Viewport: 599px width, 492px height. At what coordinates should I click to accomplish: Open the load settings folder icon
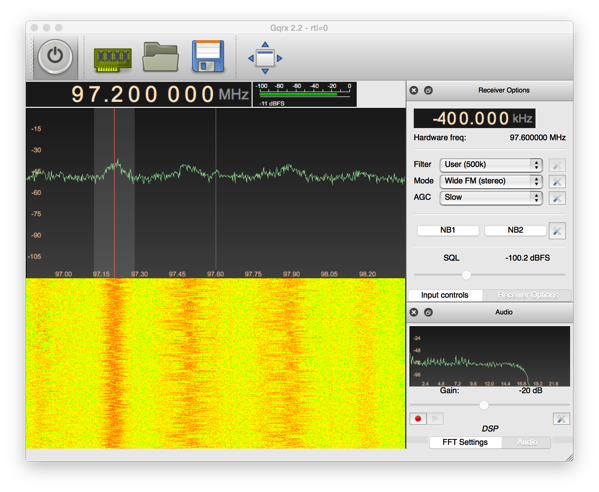click(160, 57)
